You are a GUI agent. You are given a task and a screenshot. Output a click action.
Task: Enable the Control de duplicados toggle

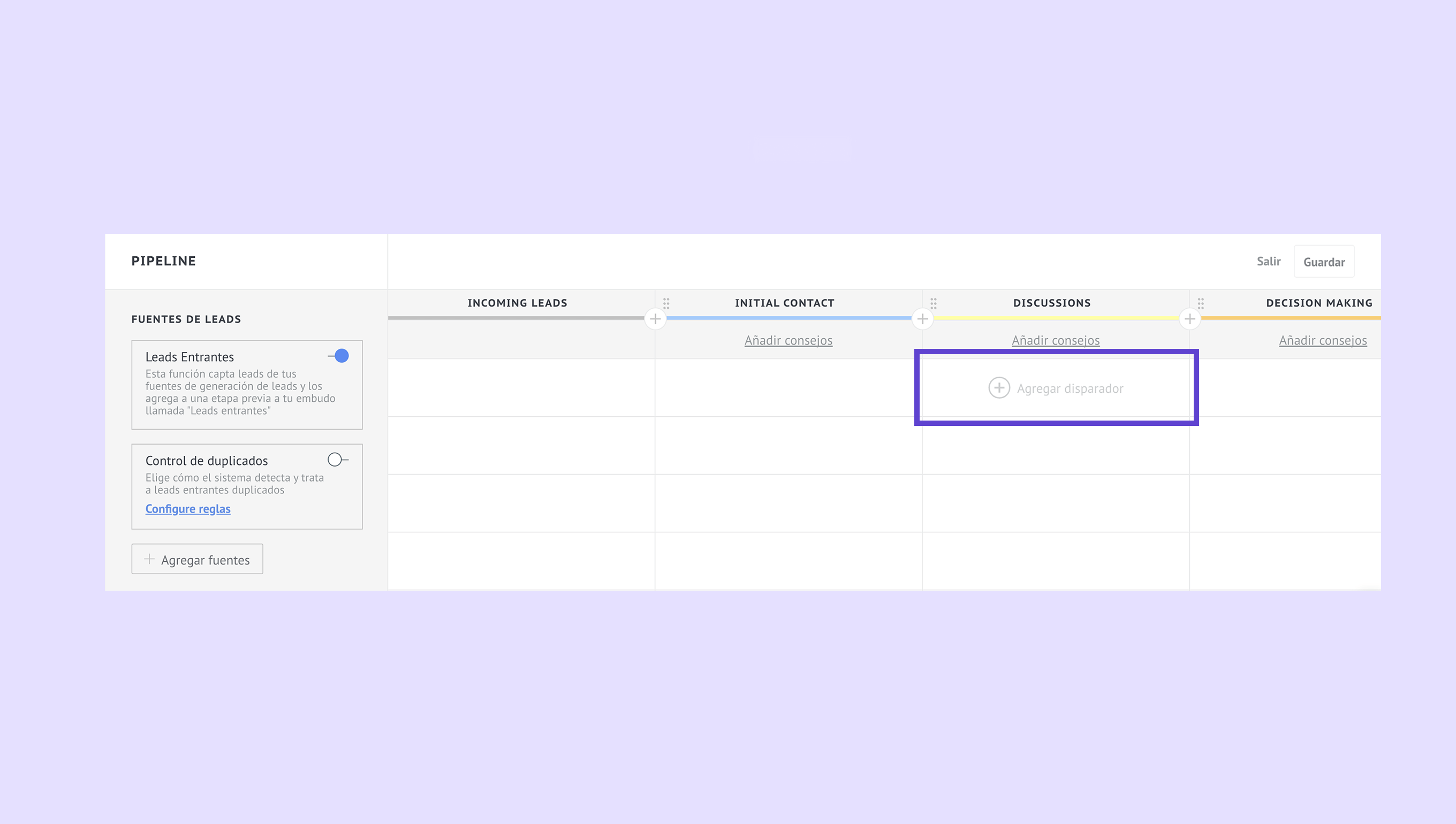click(x=337, y=460)
